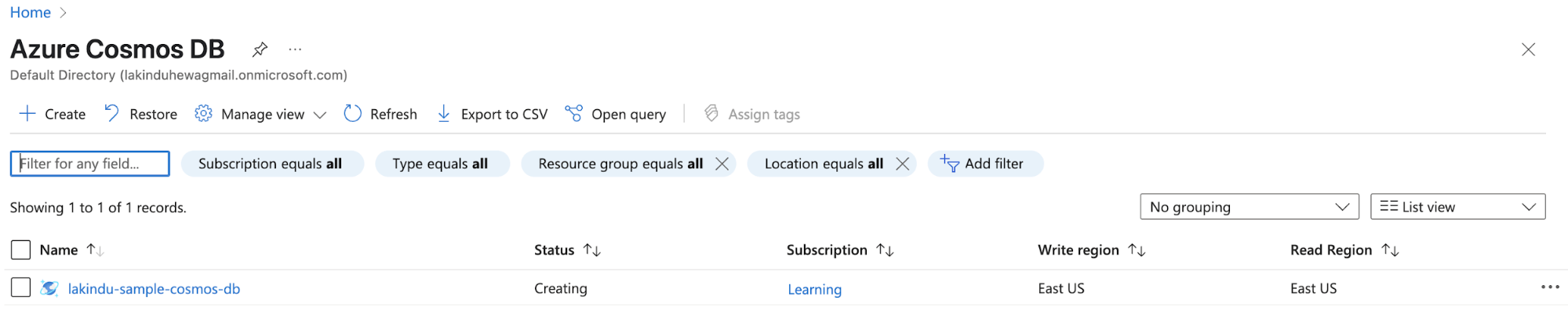
Task: Open query in Resource Graph
Action: (x=616, y=114)
